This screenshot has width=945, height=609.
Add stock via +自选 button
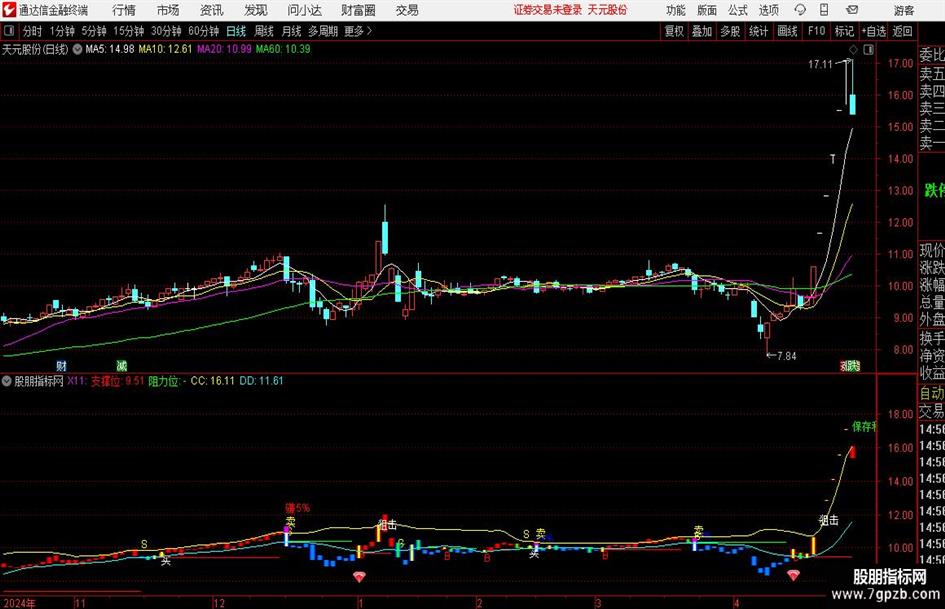click(x=873, y=31)
